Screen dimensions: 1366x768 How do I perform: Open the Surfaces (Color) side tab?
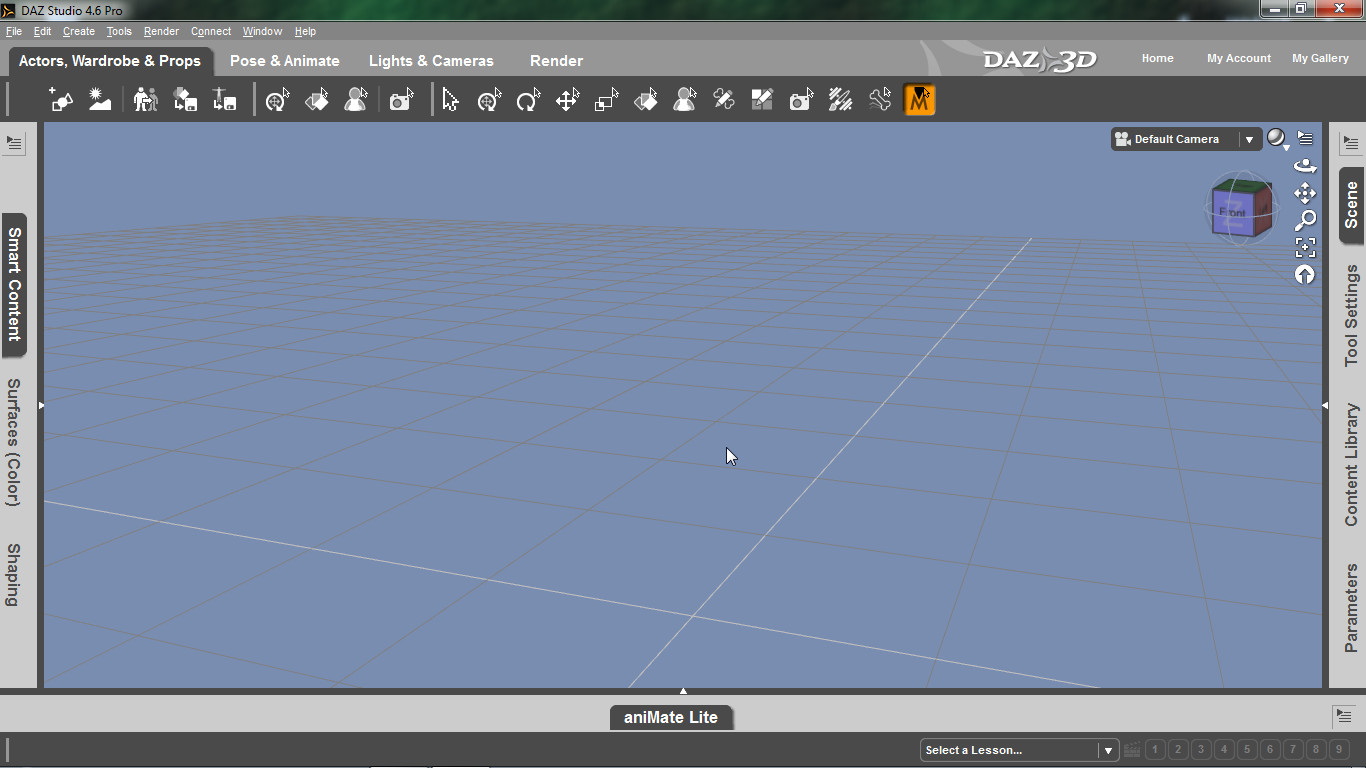(x=14, y=442)
